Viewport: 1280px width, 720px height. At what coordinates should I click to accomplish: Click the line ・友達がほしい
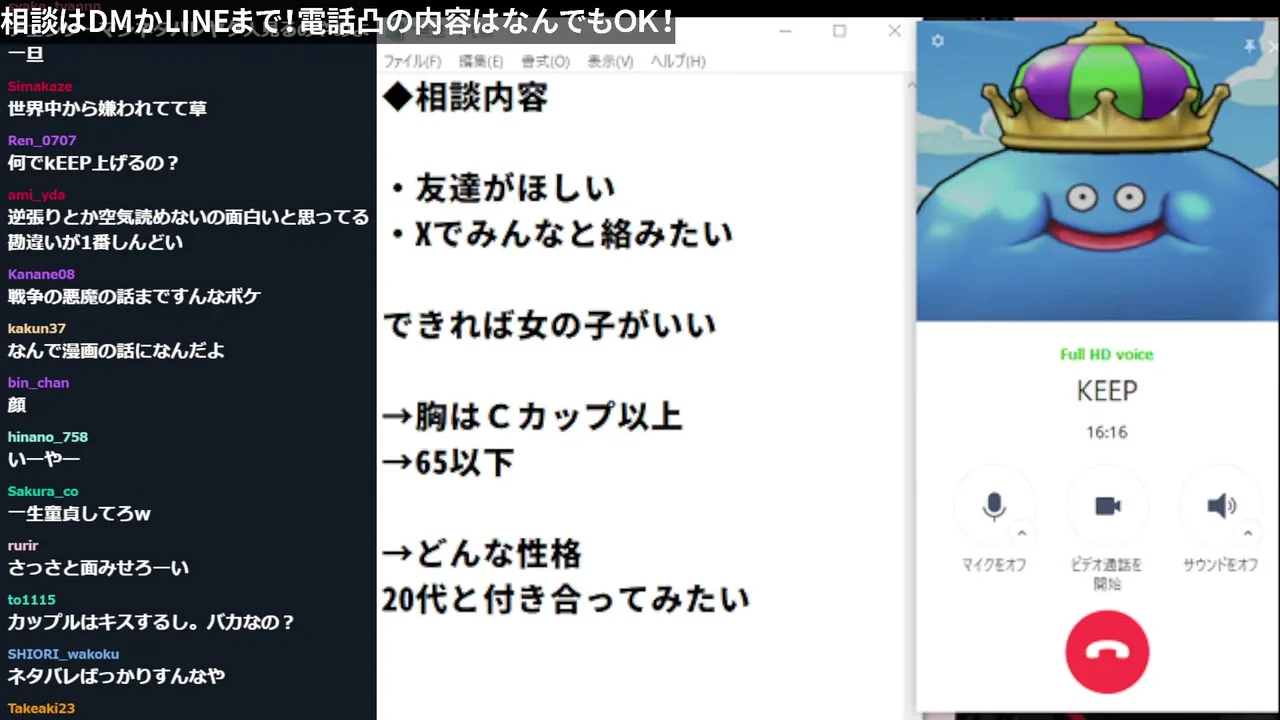[x=502, y=187]
